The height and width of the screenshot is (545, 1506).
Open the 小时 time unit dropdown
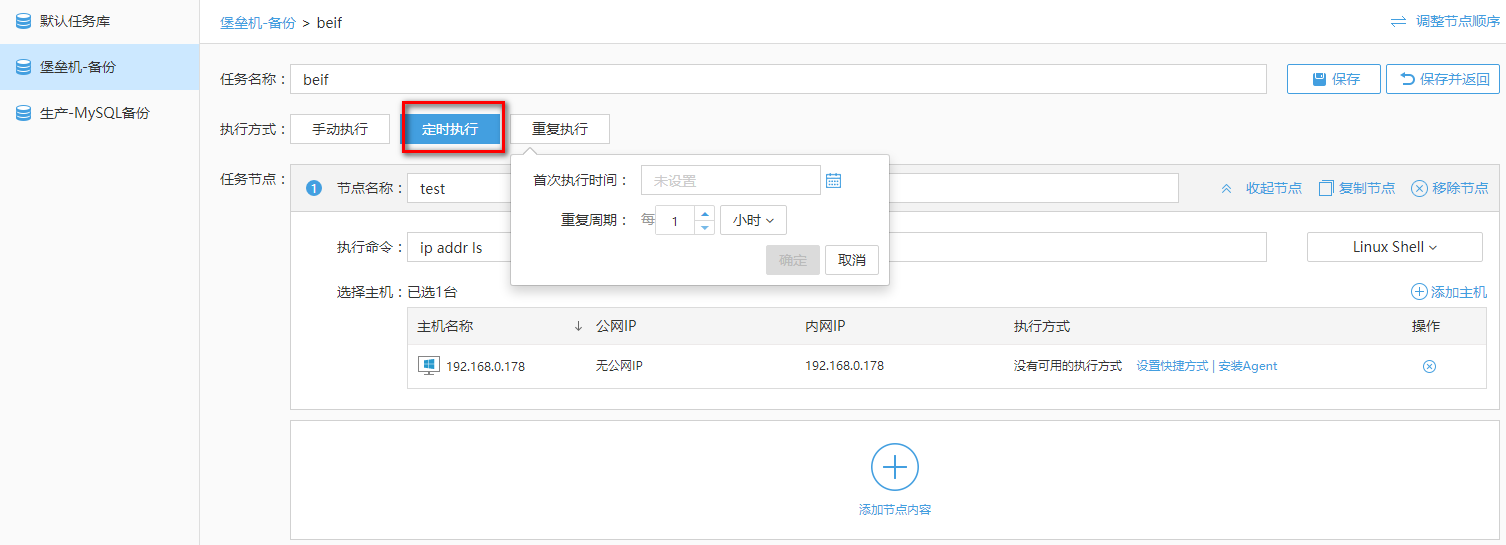753,220
